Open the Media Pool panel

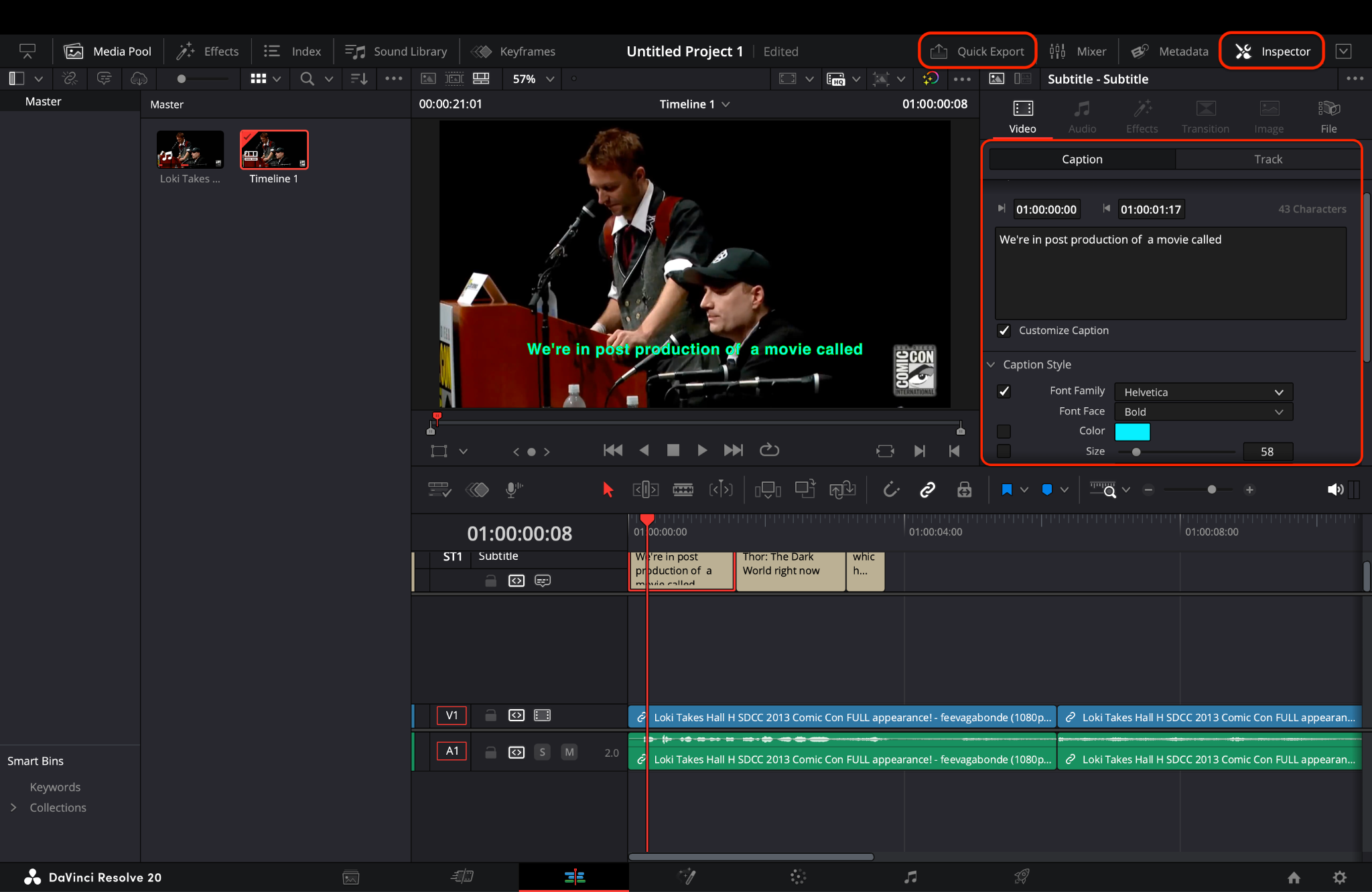(x=108, y=51)
